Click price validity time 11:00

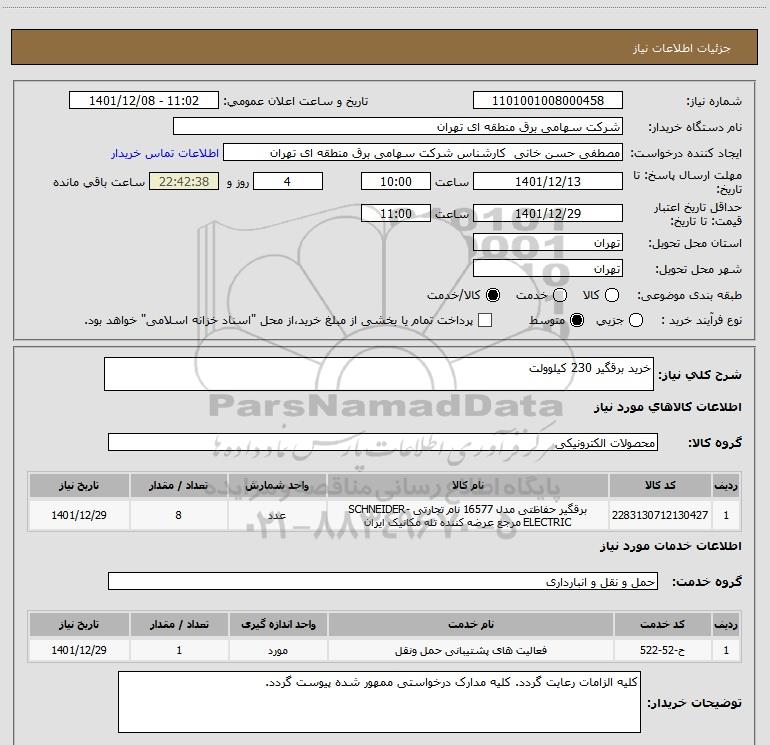396,213
